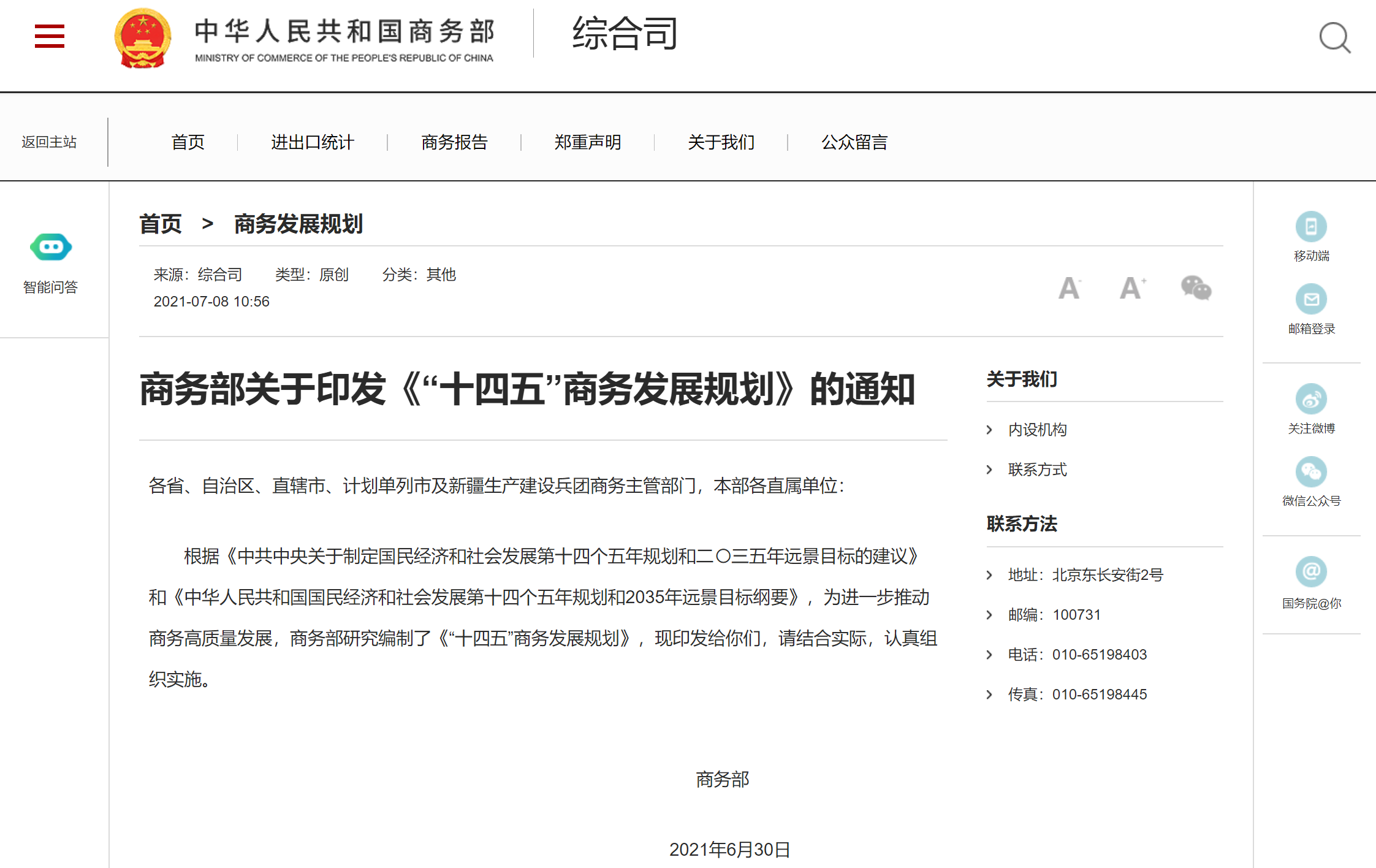
Task: Go to 商务报告 in navigation
Action: [x=454, y=142]
